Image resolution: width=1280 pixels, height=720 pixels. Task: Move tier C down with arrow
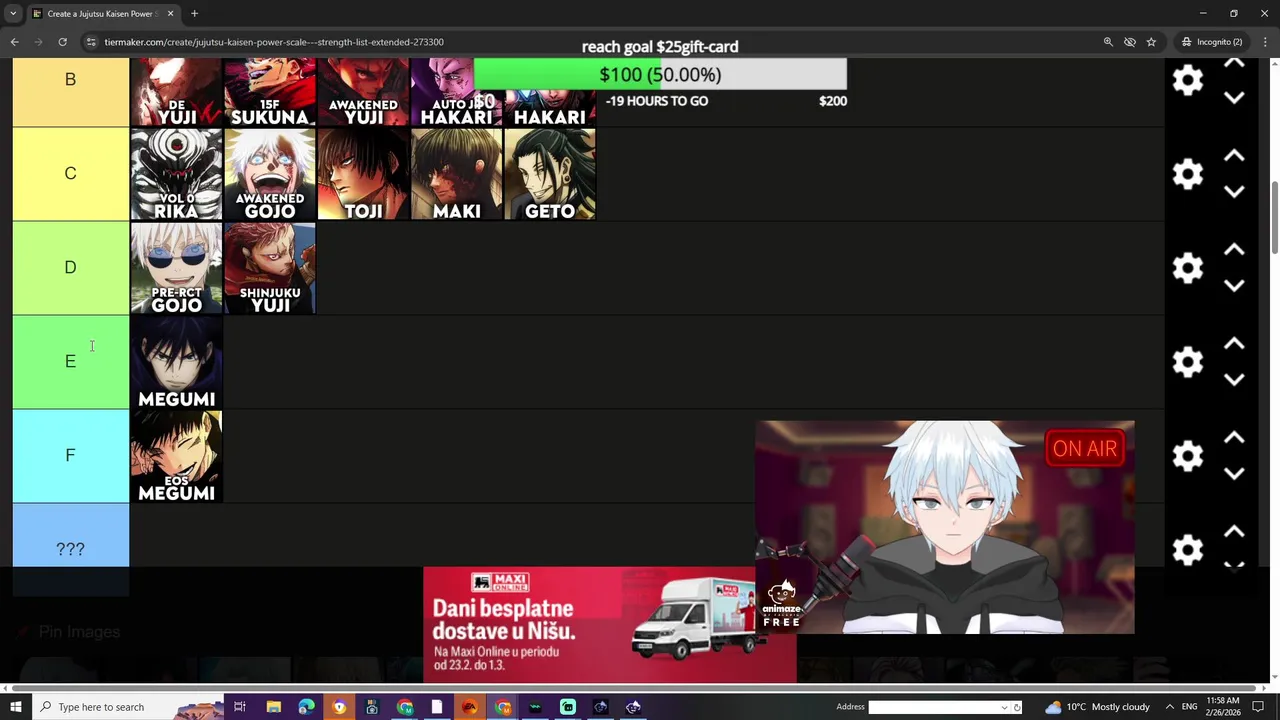tap(1234, 192)
